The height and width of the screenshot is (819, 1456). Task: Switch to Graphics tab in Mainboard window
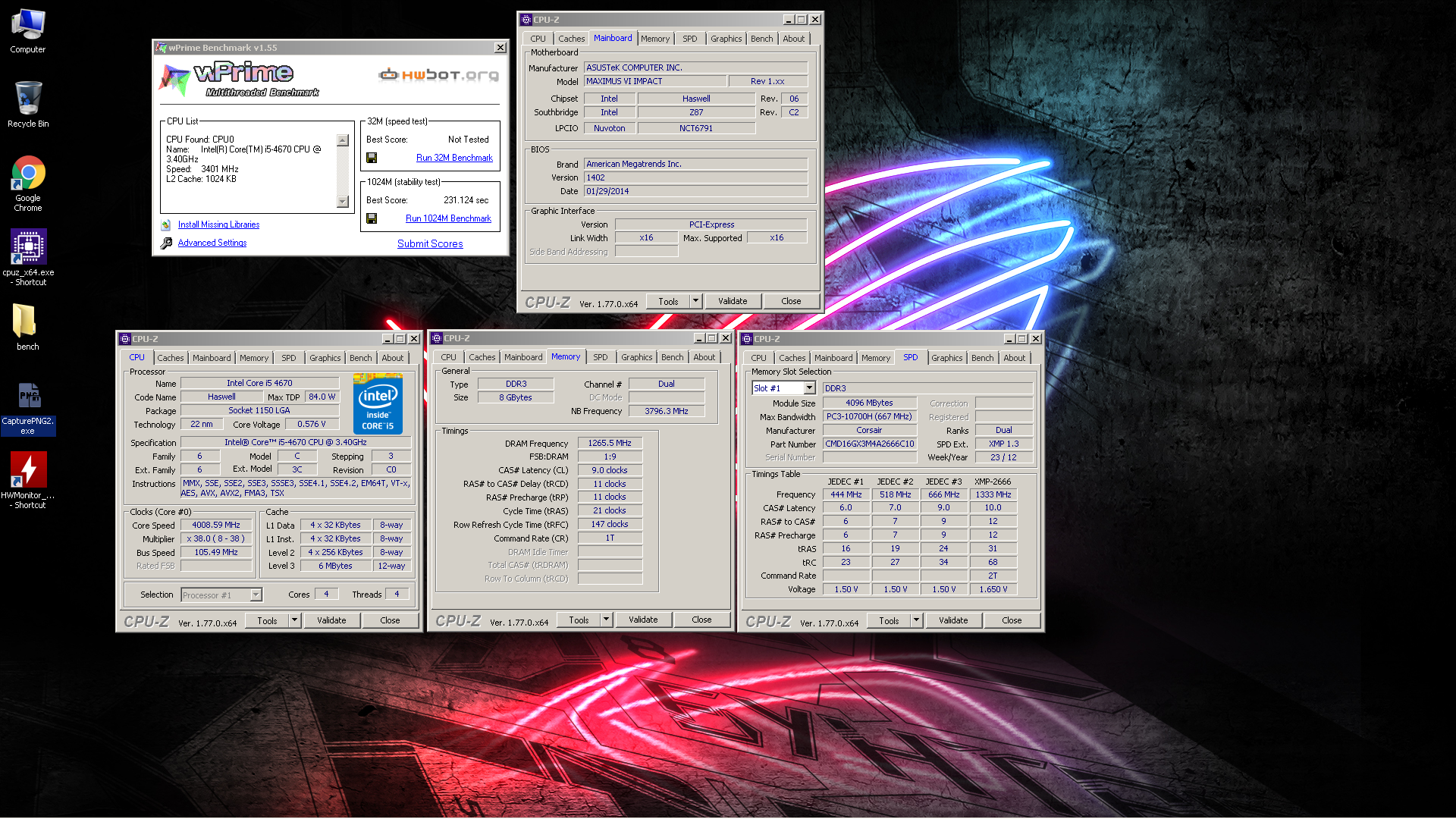coord(726,39)
